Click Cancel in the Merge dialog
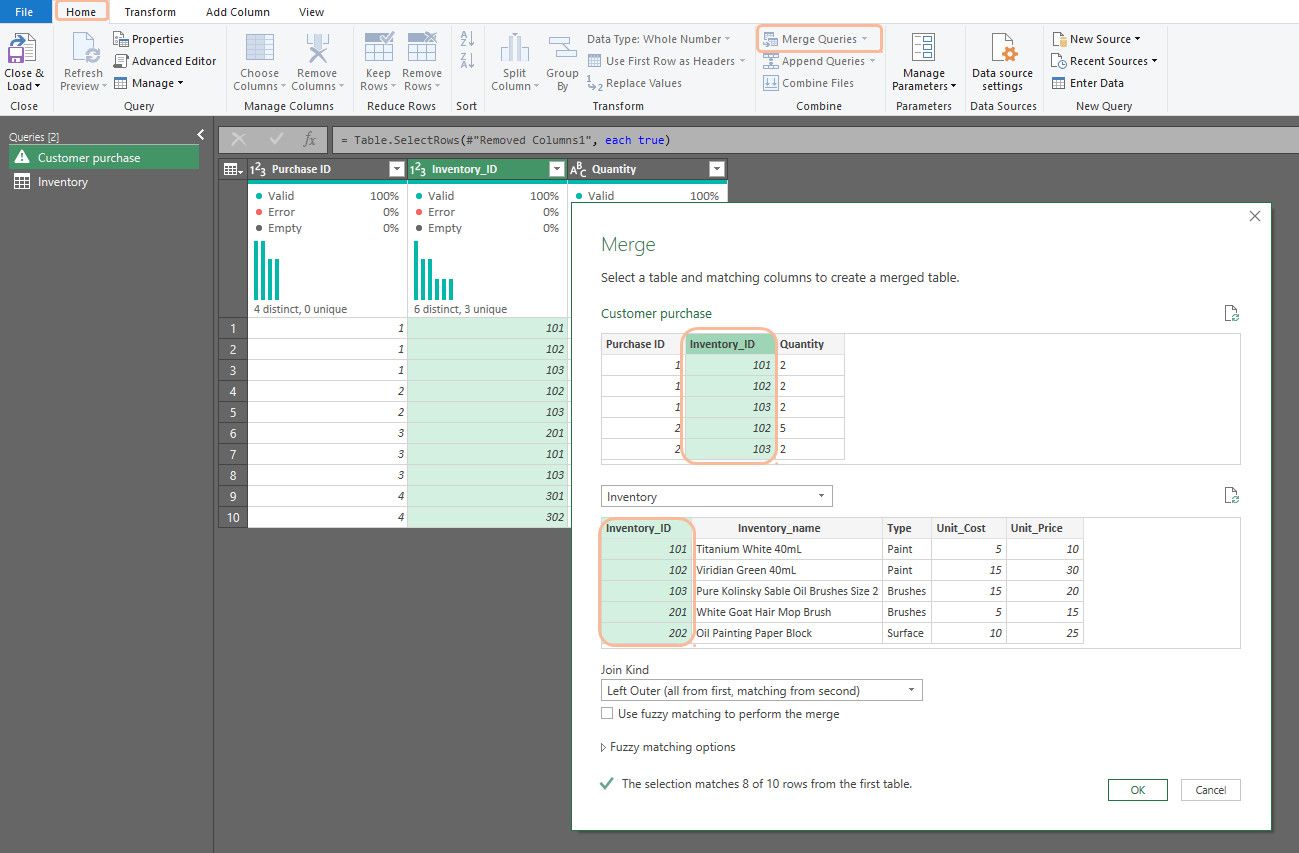 1211,790
